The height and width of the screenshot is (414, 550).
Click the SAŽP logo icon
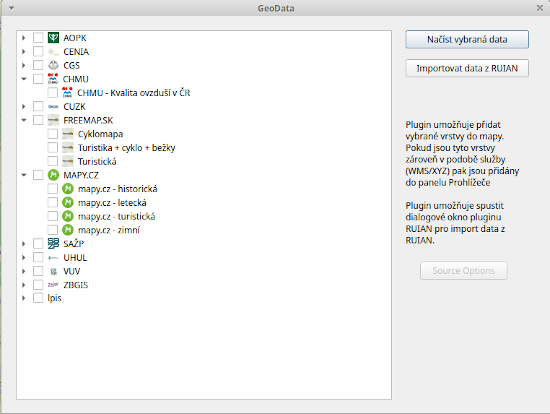(x=53, y=243)
